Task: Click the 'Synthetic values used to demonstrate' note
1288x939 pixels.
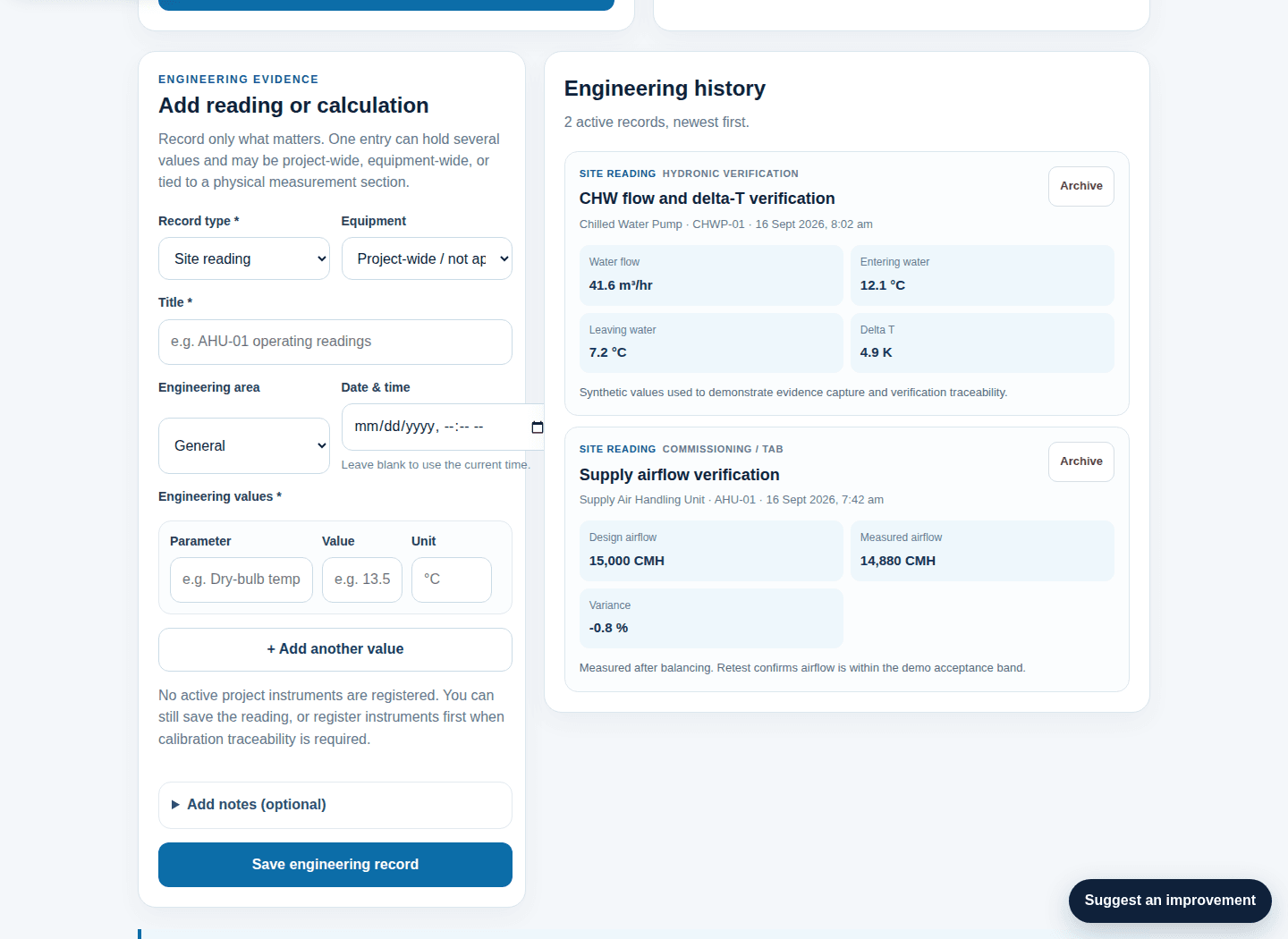Action: (793, 393)
